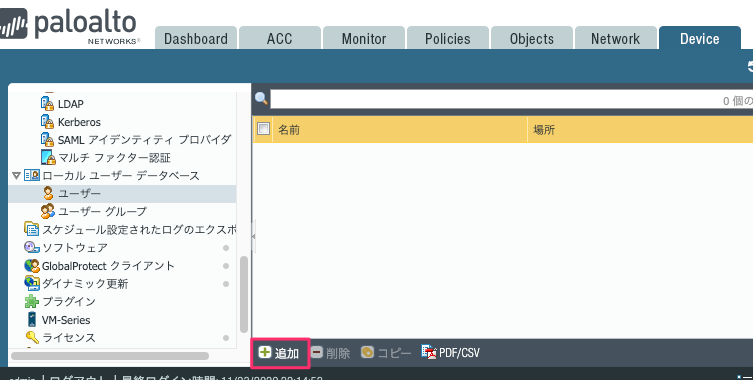Image resolution: width=753 pixels, height=380 pixels.
Task: Switch to the Policies tab
Action: (x=448, y=38)
